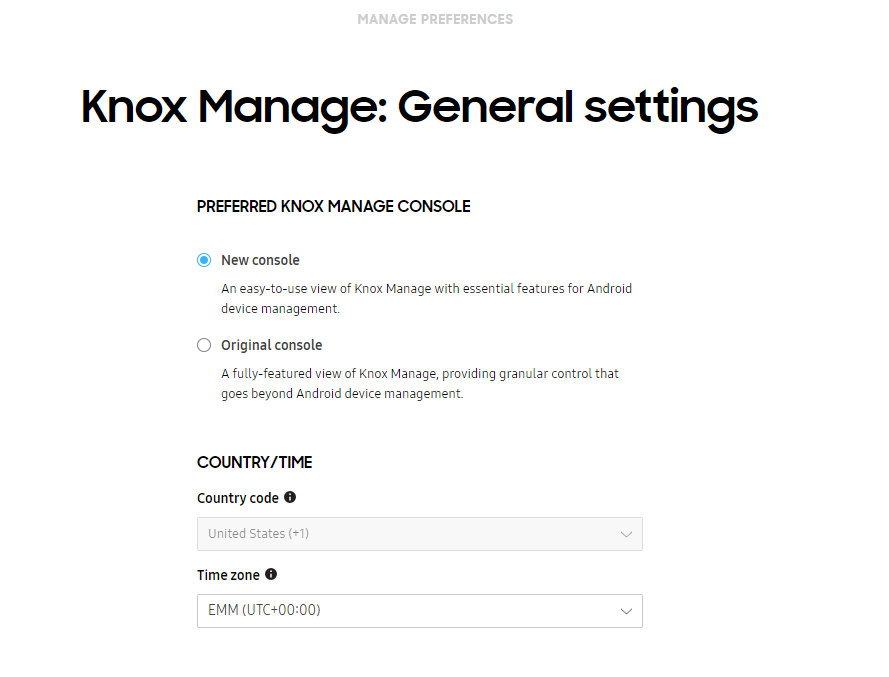Click the chevron arrow in Country code box
Screen dimensions: 889x677
coord(626,534)
